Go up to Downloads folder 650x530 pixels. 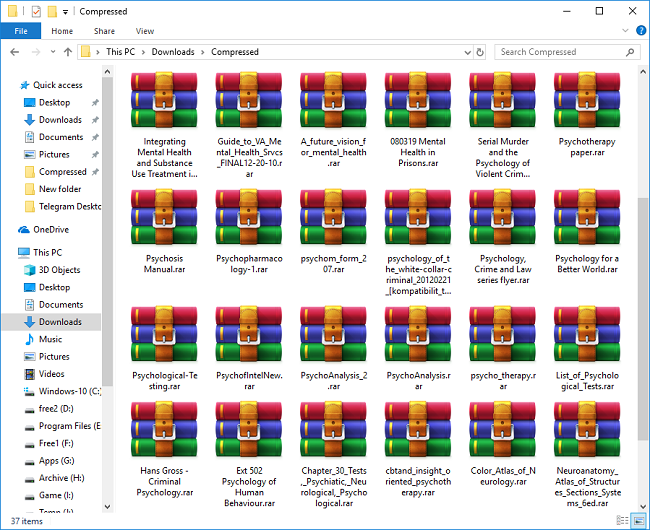coord(68,52)
